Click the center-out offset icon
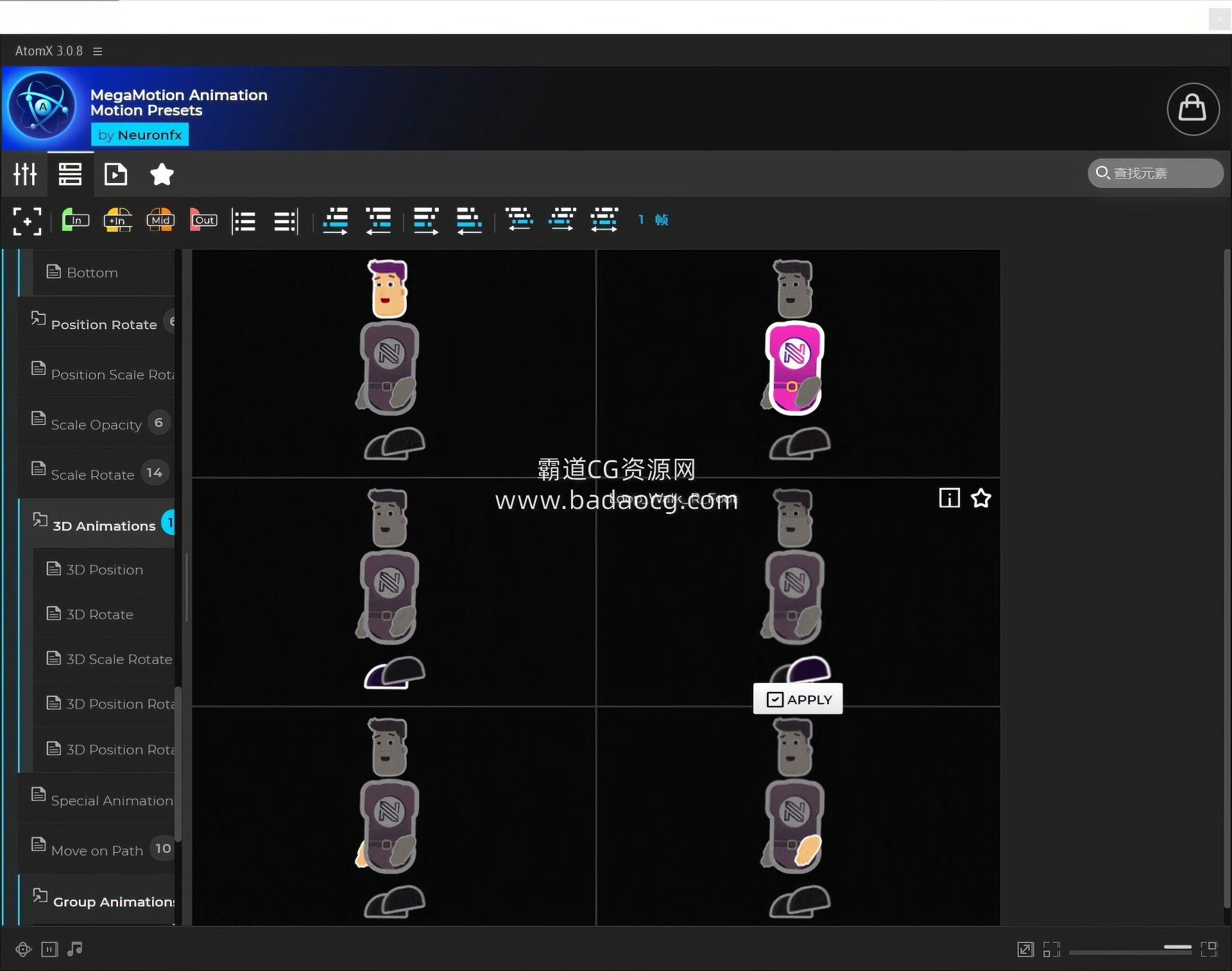Screen dimensions: 1232x971 tap(519, 219)
